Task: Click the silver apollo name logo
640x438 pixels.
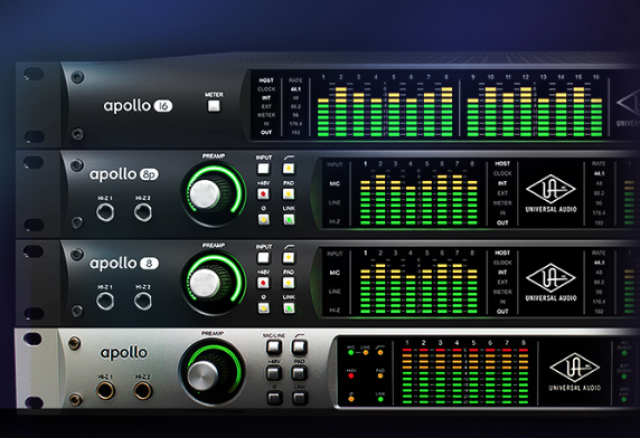Action: coord(124,353)
